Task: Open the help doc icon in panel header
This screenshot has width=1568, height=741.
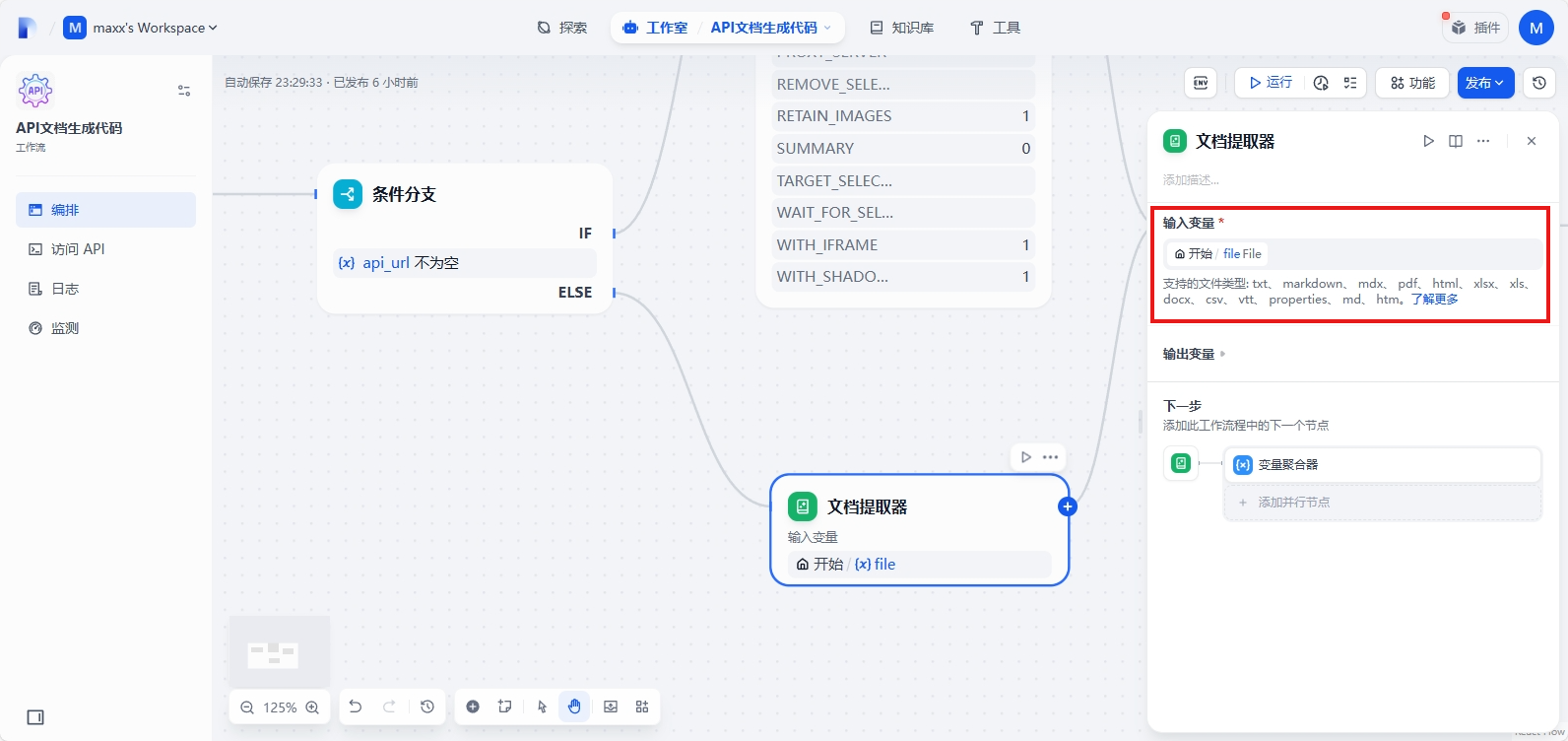Action: coord(1456,141)
